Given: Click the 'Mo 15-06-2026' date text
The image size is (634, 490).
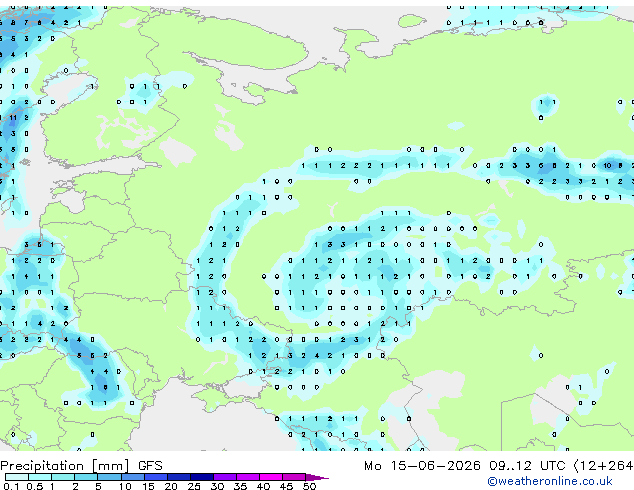Looking at the screenshot, I should pos(423,466).
